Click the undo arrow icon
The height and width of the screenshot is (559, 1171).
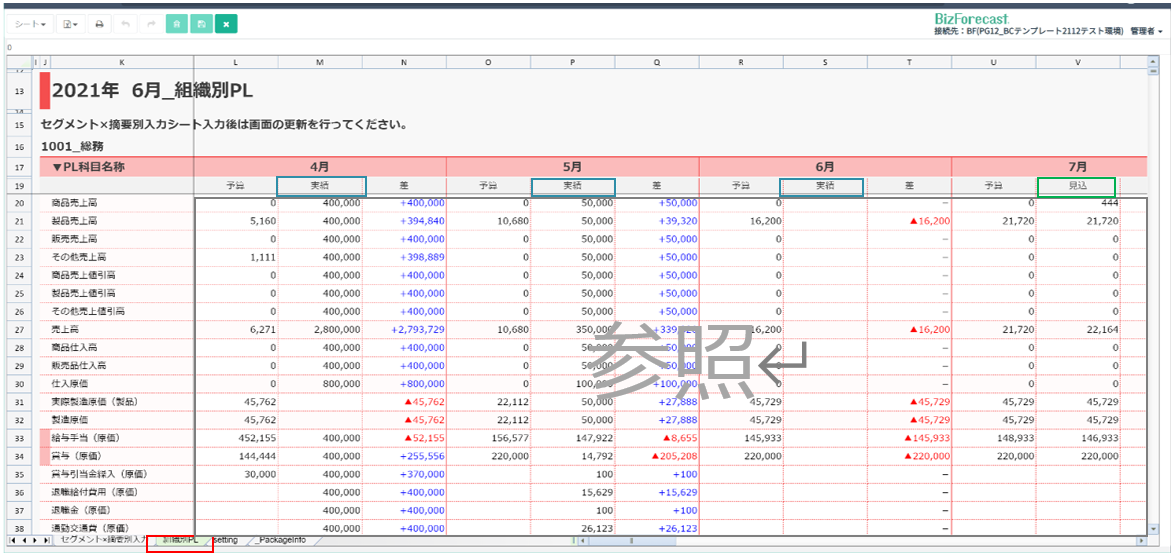pos(125,23)
